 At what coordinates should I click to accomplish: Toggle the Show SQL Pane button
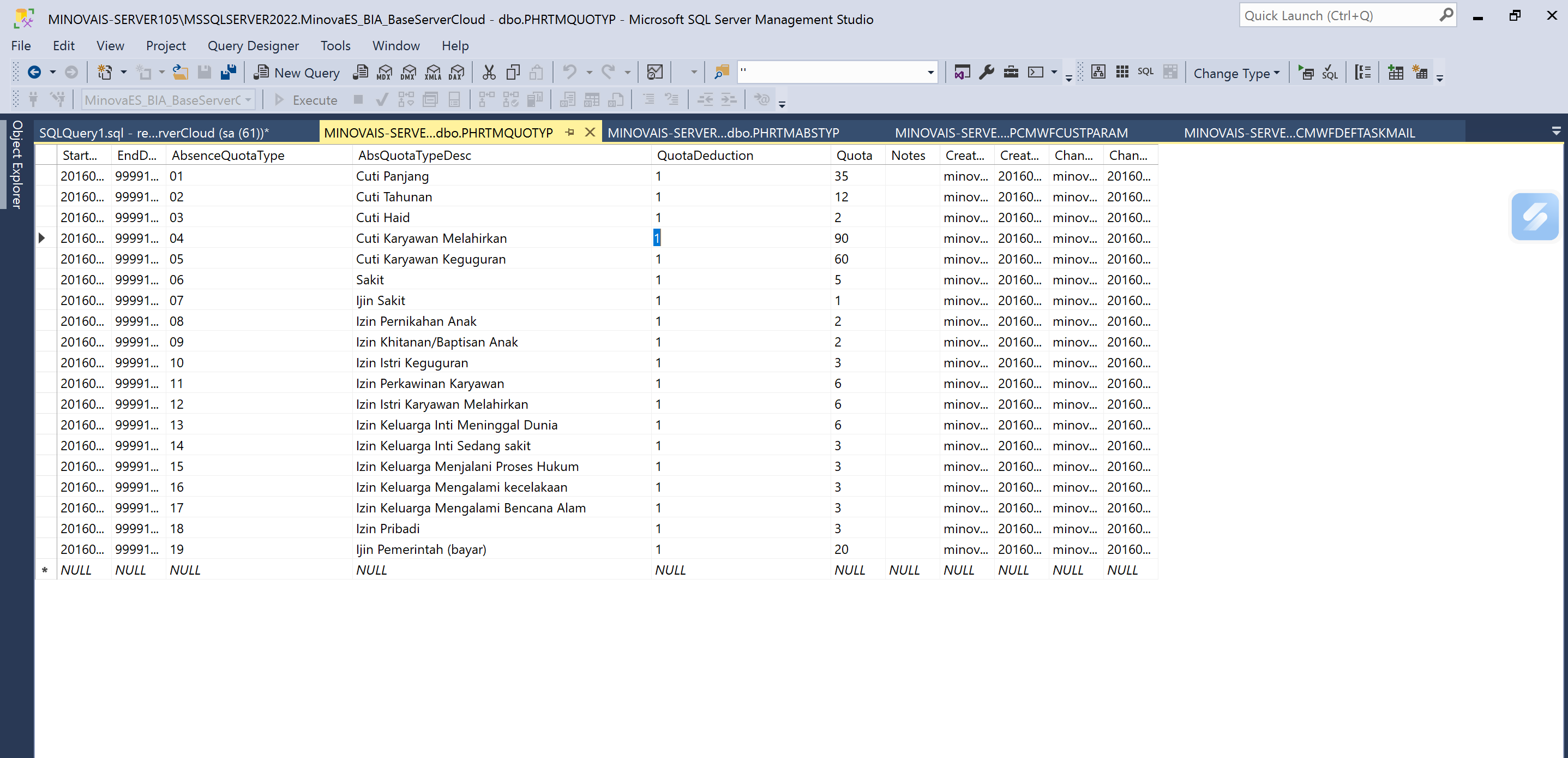1145,73
